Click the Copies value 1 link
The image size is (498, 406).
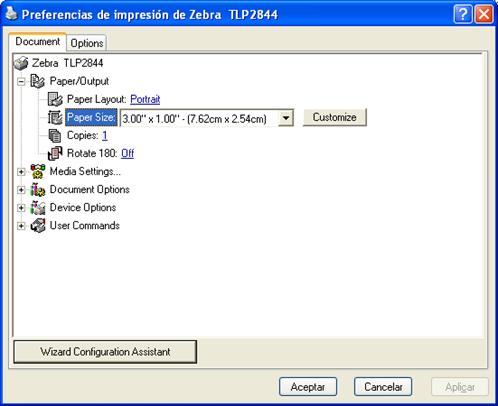105,135
